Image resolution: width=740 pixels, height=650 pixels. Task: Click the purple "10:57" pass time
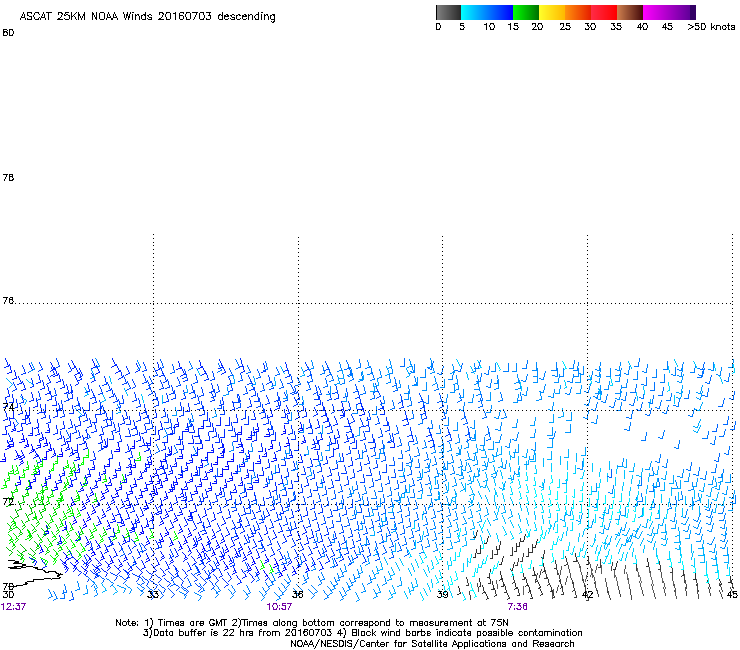pos(279,607)
